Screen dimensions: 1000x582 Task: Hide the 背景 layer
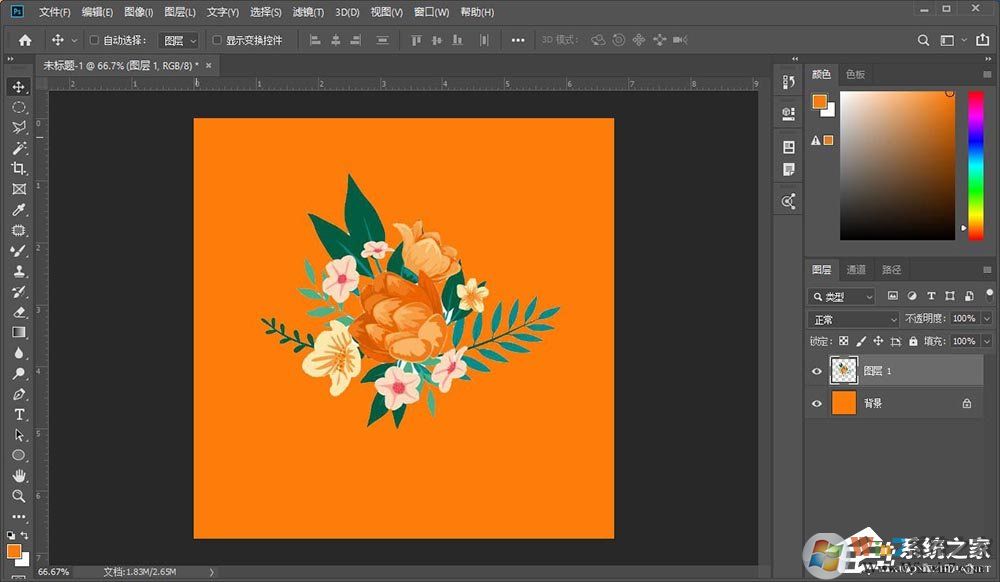click(817, 403)
